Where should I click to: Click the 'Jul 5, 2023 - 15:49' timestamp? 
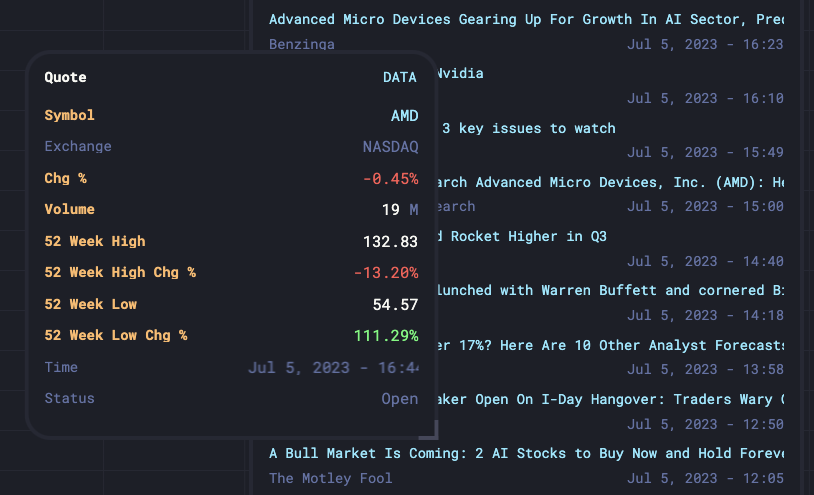[705, 152]
